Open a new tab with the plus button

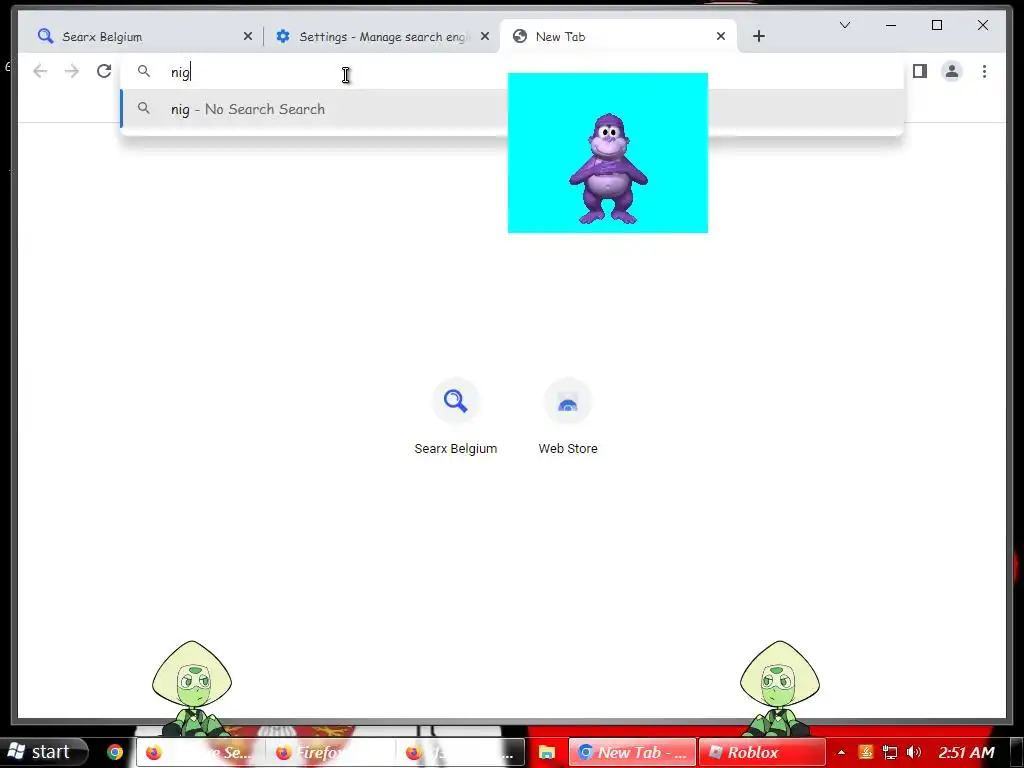click(758, 37)
